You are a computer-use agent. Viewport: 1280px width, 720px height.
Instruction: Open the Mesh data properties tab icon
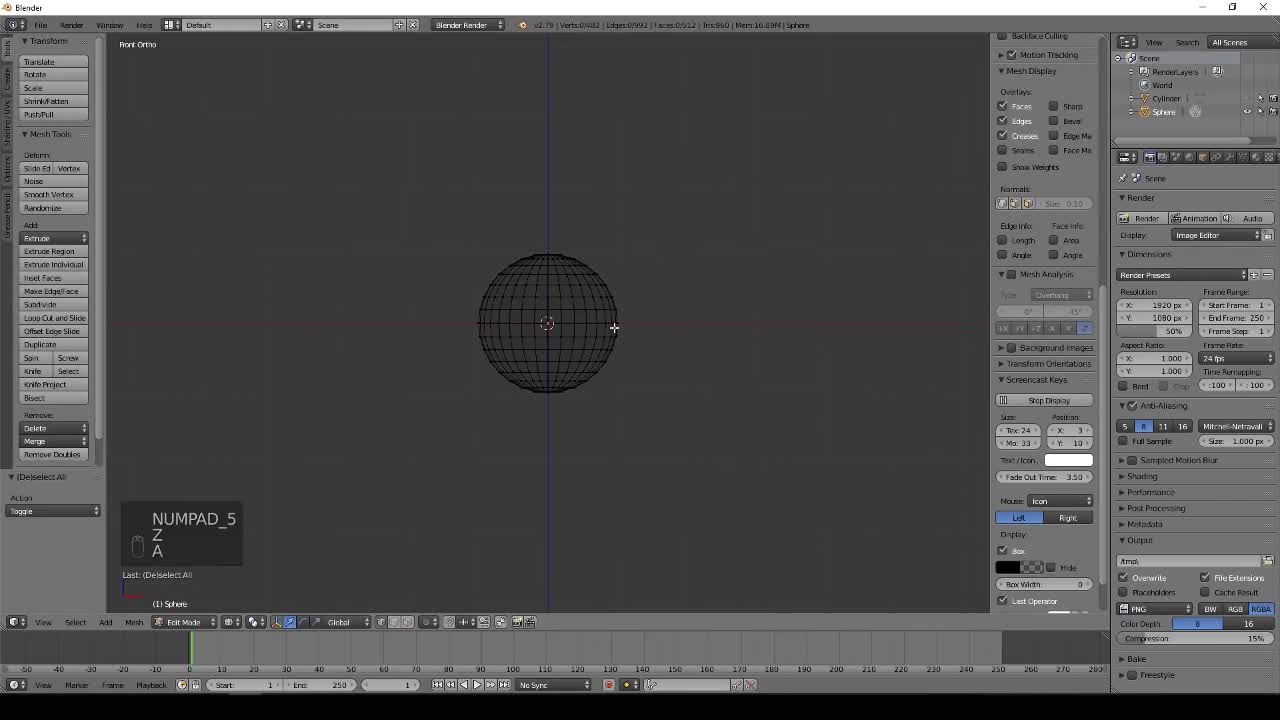[1243, 157]
